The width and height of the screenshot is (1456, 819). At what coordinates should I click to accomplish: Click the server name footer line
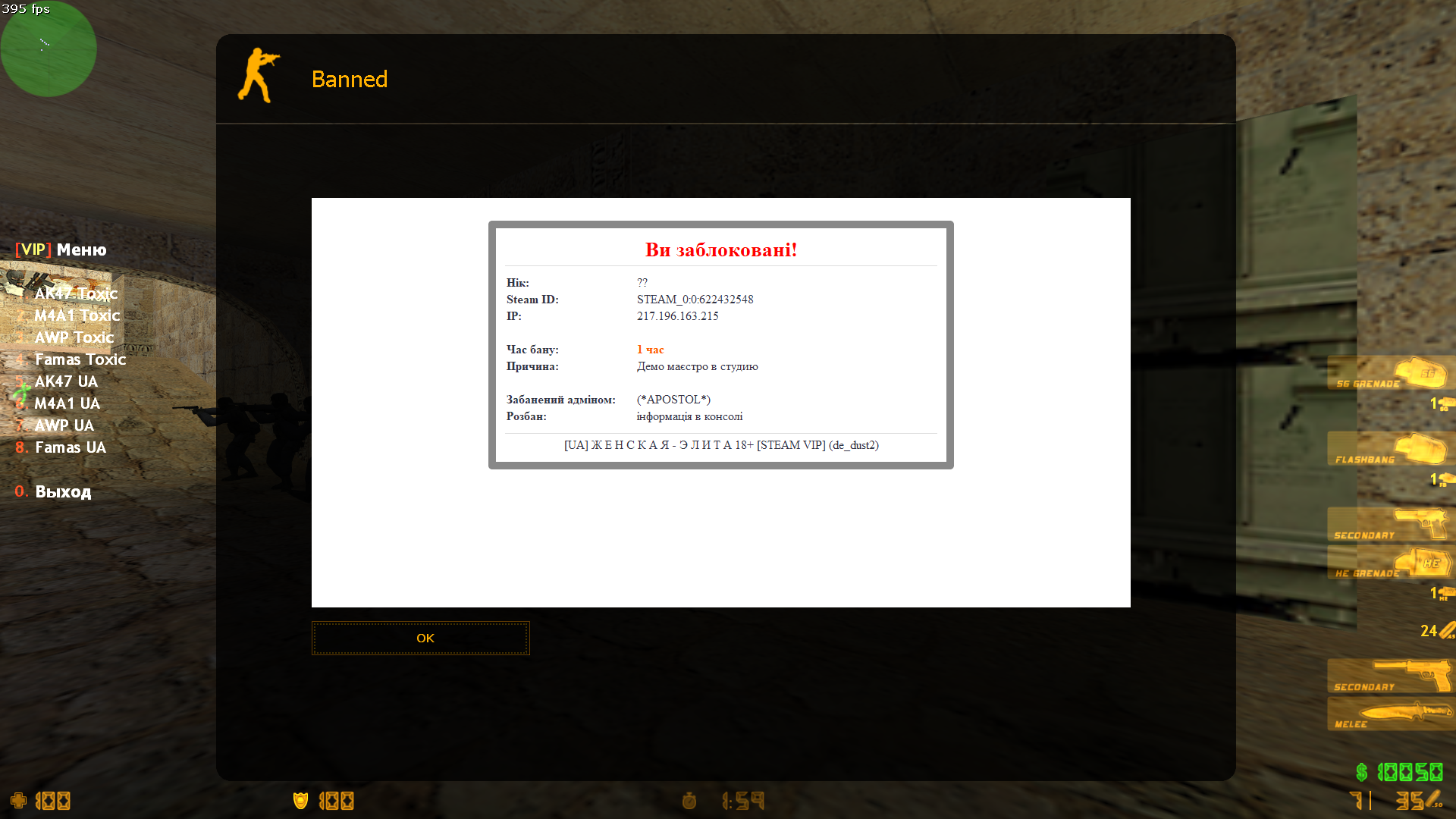click(721, 445)
